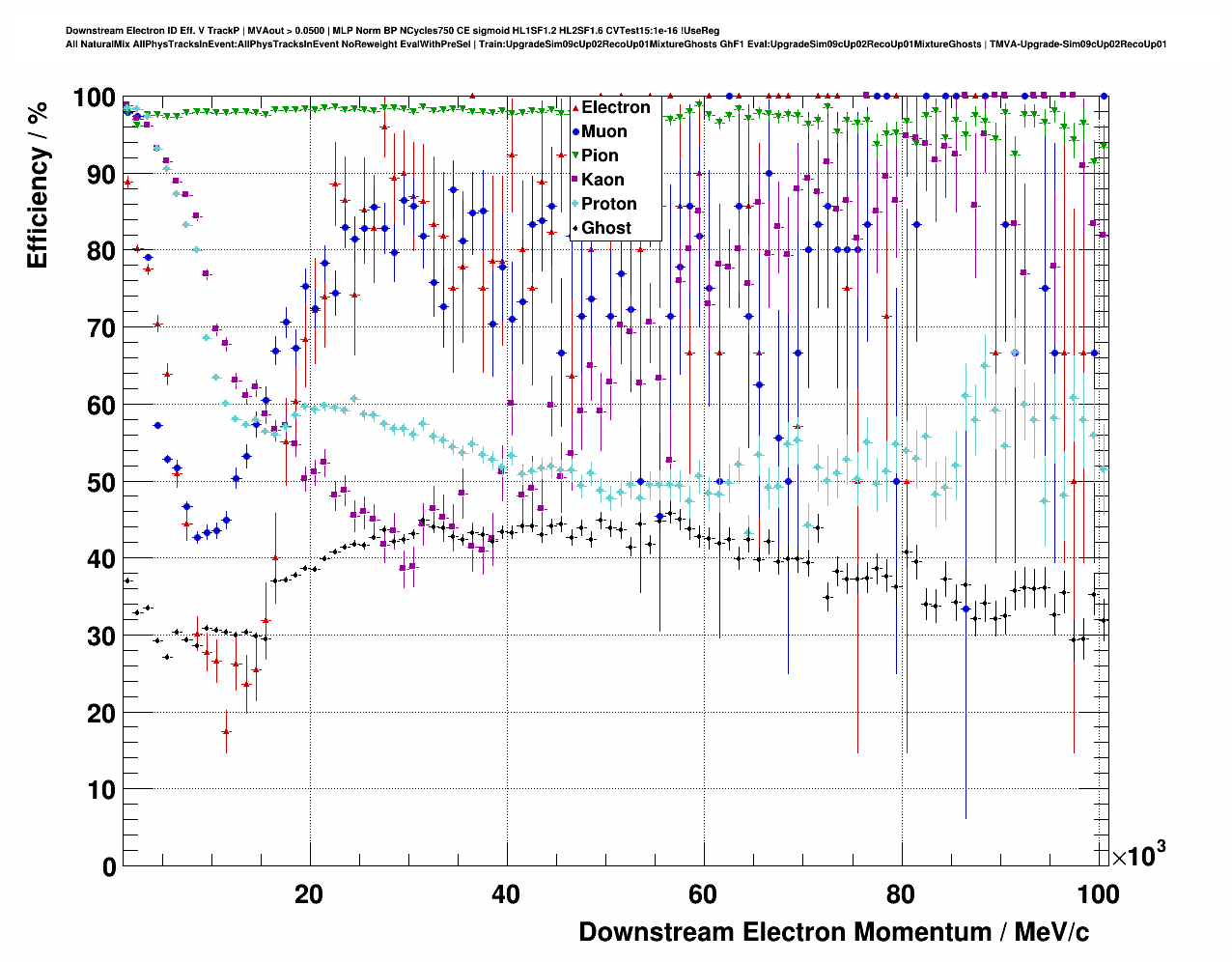Select the 'Kaon' legend label

point(602,180)
